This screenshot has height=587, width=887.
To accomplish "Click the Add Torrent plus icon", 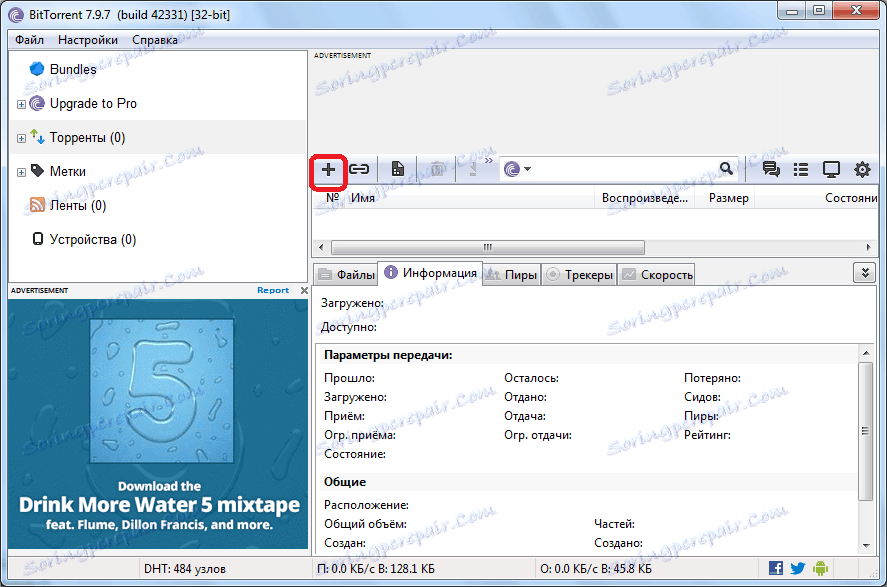I will click(x=328, y=170).
